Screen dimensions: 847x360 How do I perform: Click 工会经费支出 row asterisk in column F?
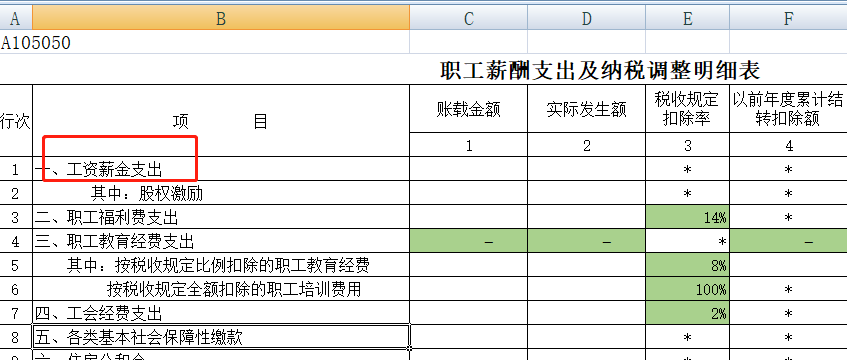788,312
